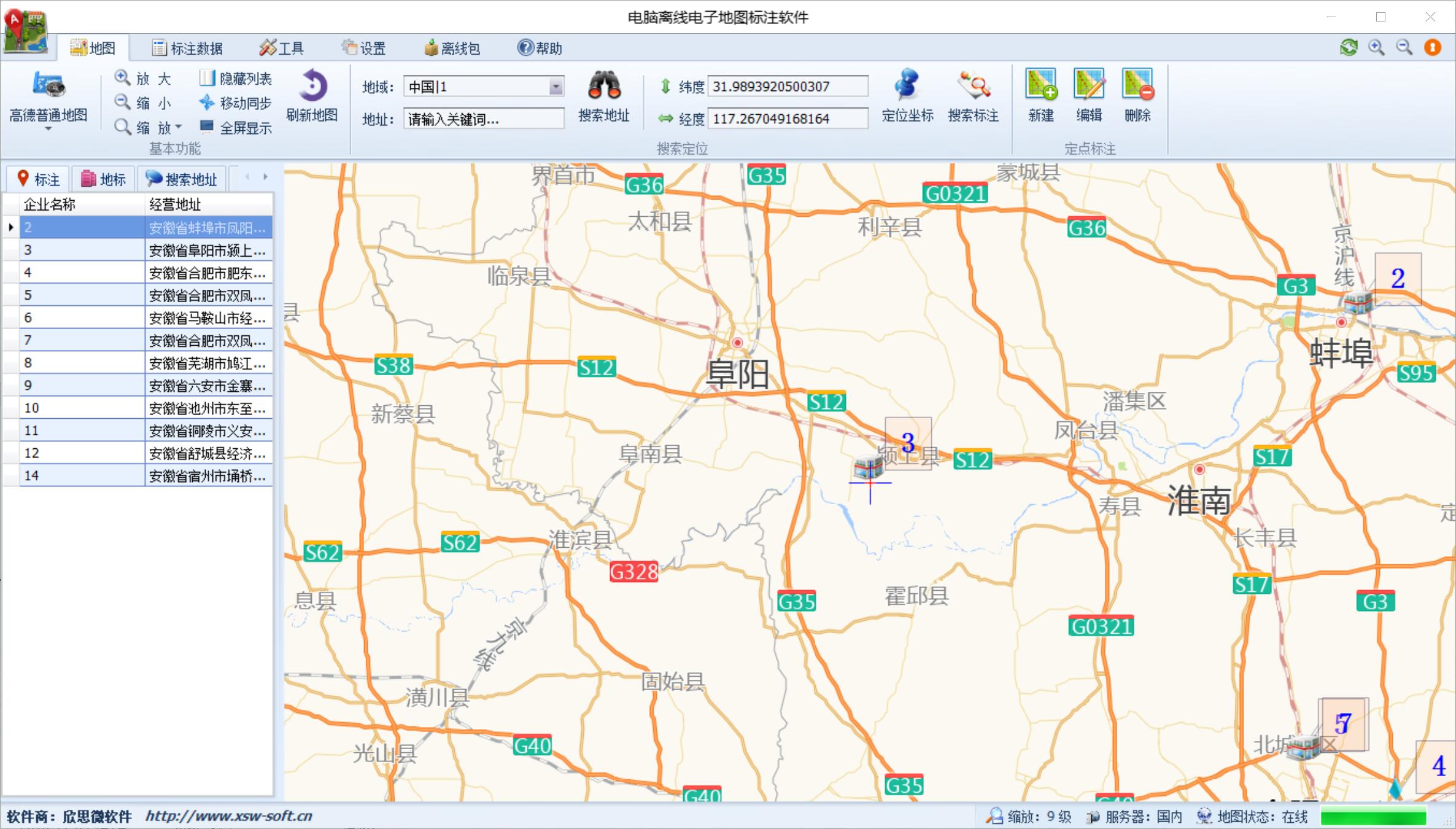Click the 缩放: 9 级 status entry

1029,816
